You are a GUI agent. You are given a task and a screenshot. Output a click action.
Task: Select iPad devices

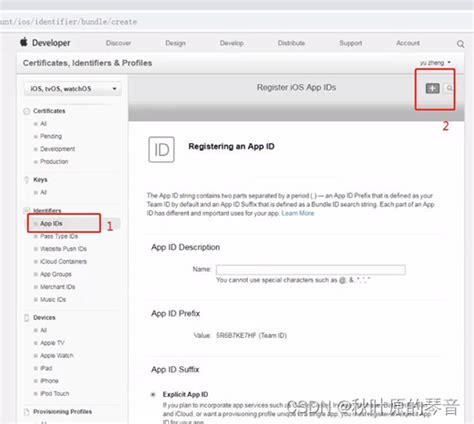pyautogui.click(x=46, y=368)
